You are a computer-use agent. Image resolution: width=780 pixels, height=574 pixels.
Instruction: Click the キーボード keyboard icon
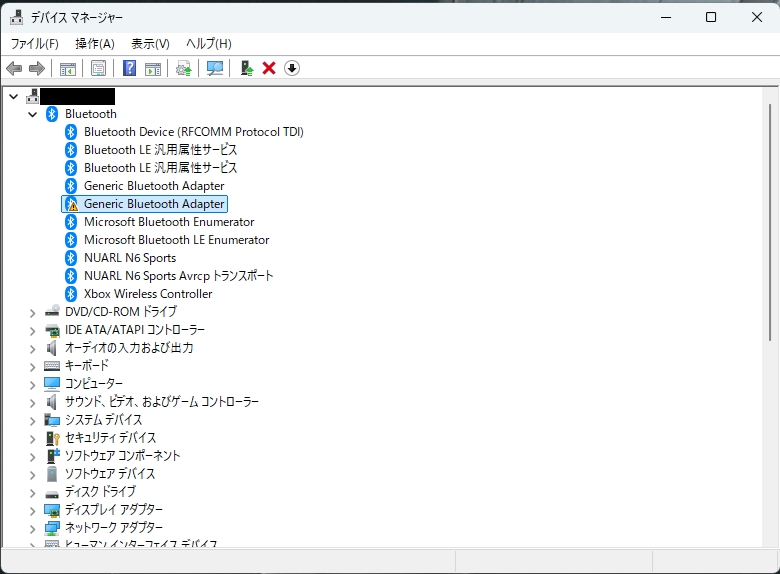52,366
